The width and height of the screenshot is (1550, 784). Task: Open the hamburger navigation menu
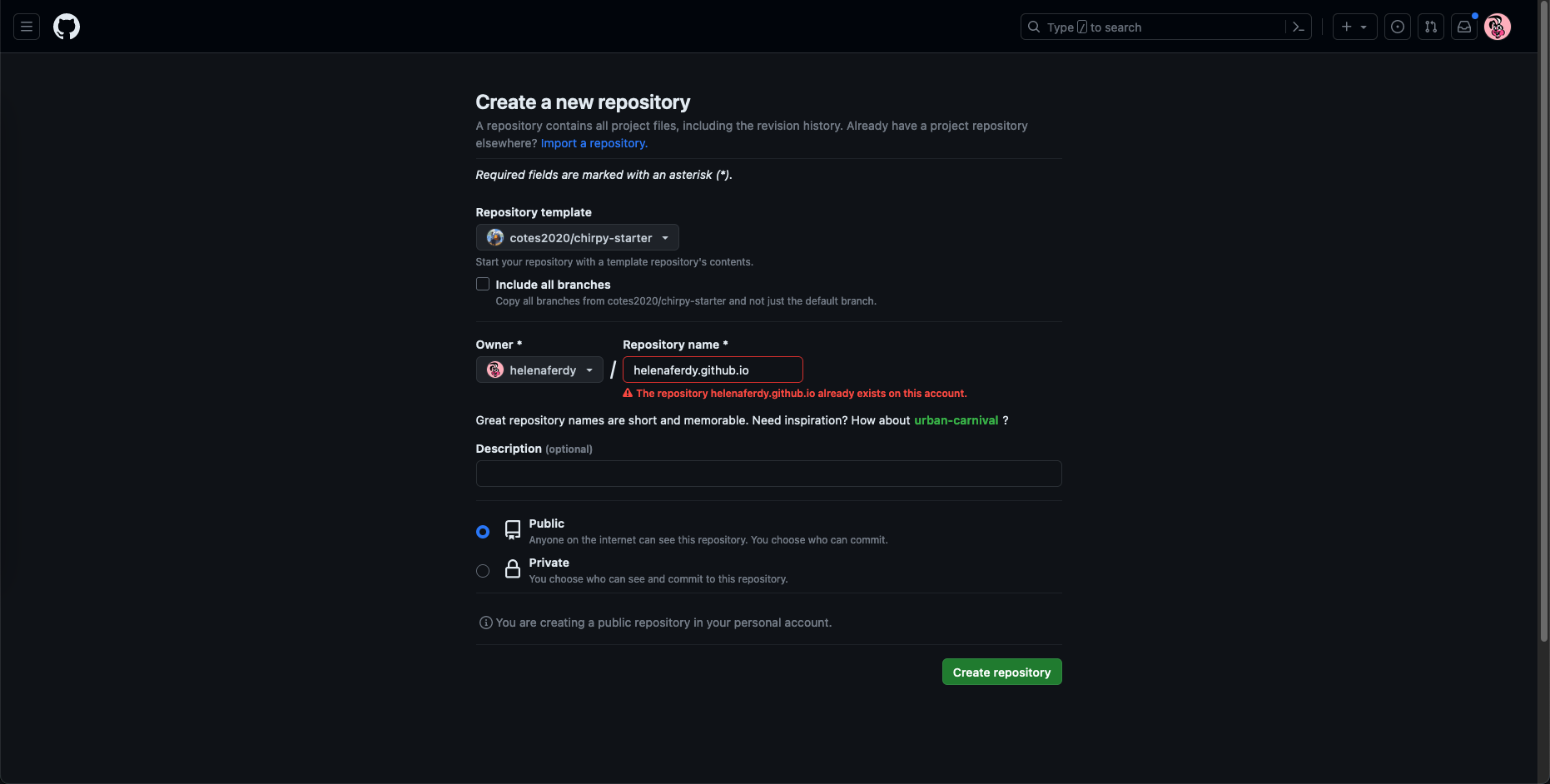coord(27,27)
